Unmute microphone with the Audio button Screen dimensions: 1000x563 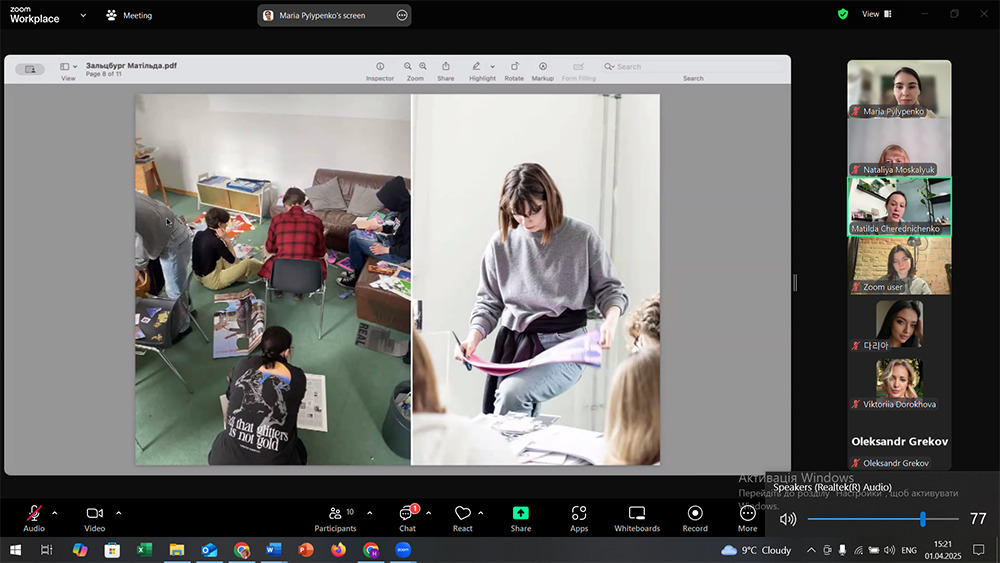34,518
